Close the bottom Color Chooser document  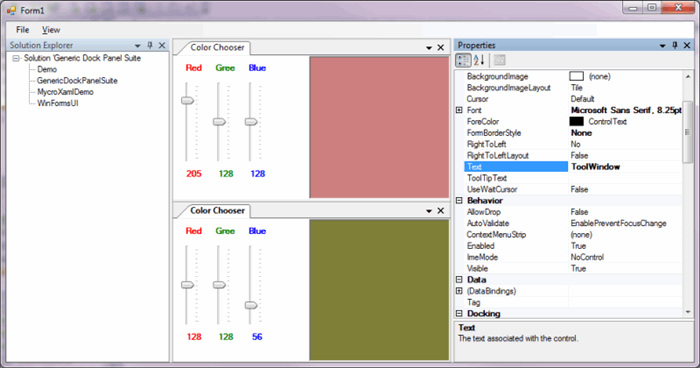[441, 210]
